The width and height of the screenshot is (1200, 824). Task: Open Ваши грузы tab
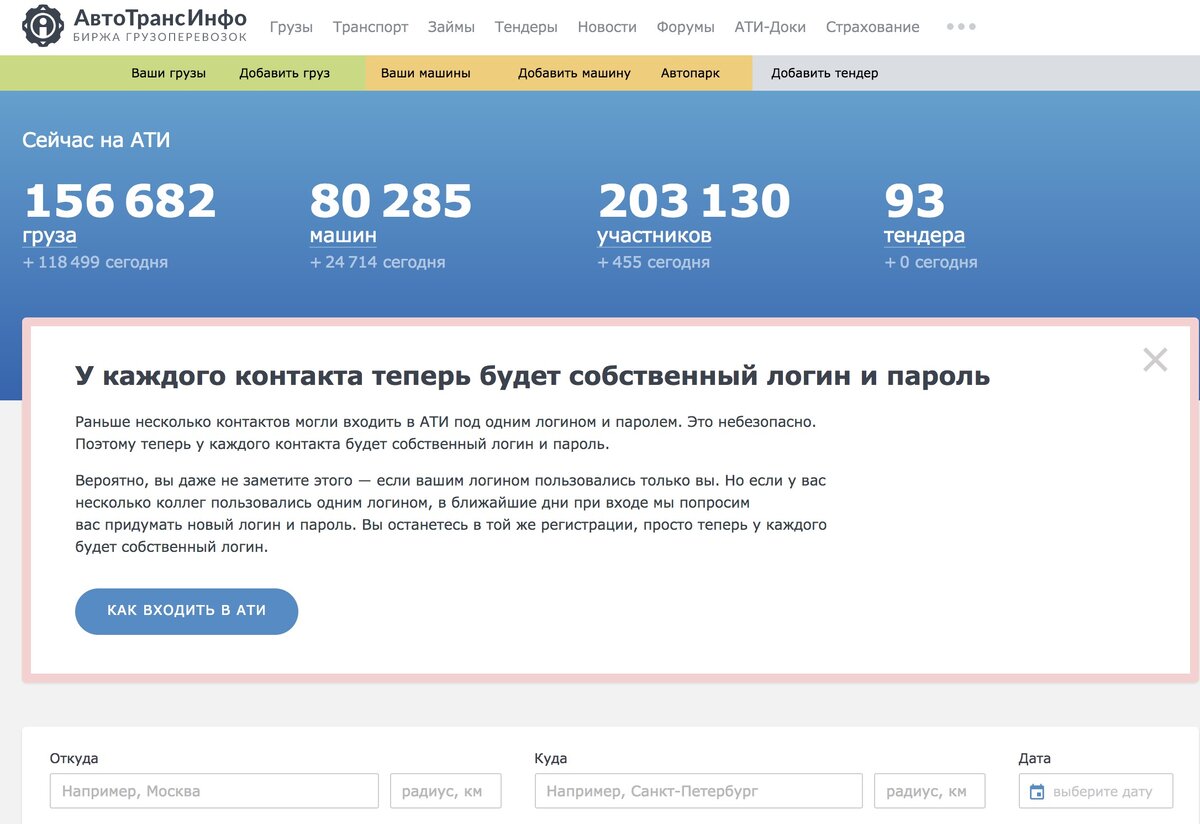point(168,73)
